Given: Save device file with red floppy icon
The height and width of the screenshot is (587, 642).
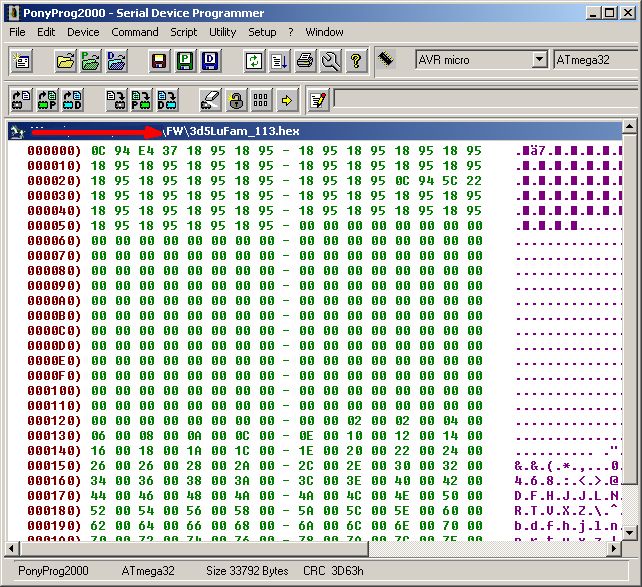Looking at the screenshot, I should click(x=159, y=61).
